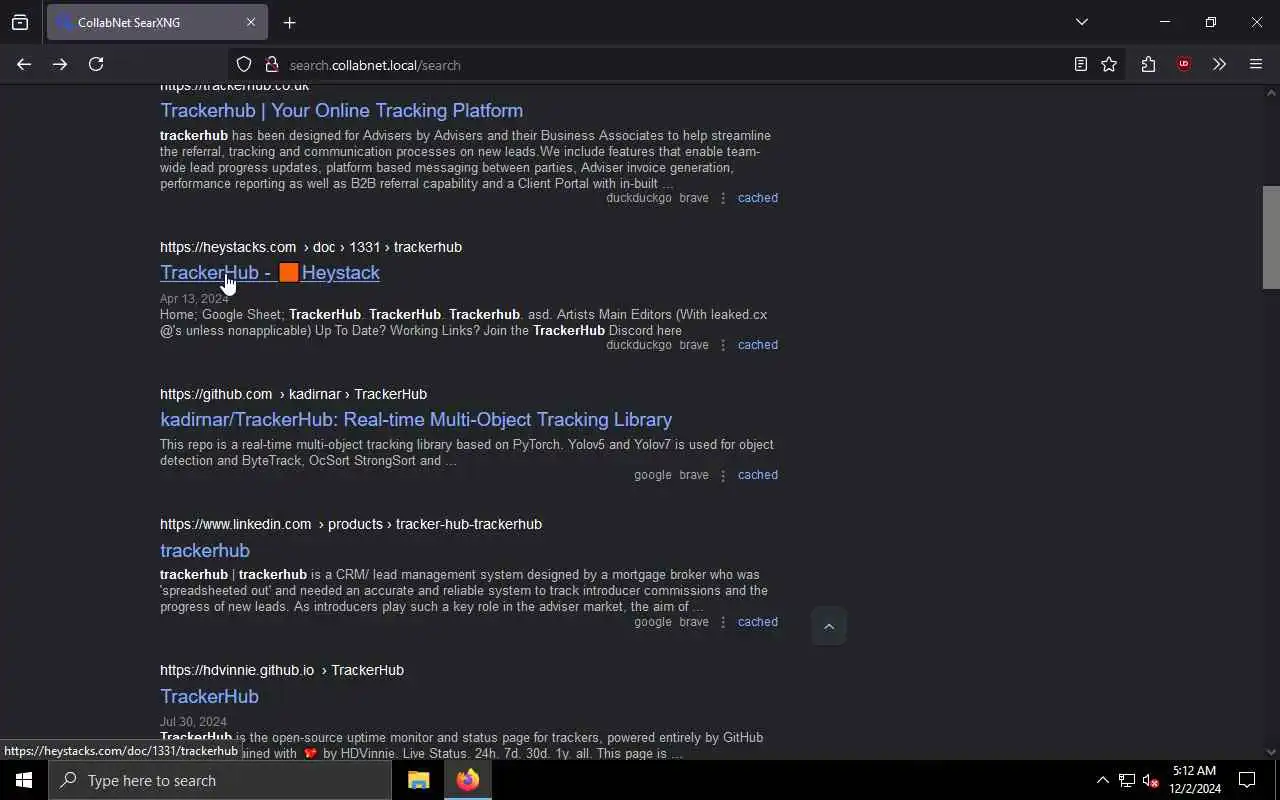Open options dots for trackerhub.co.uk result

723,198
